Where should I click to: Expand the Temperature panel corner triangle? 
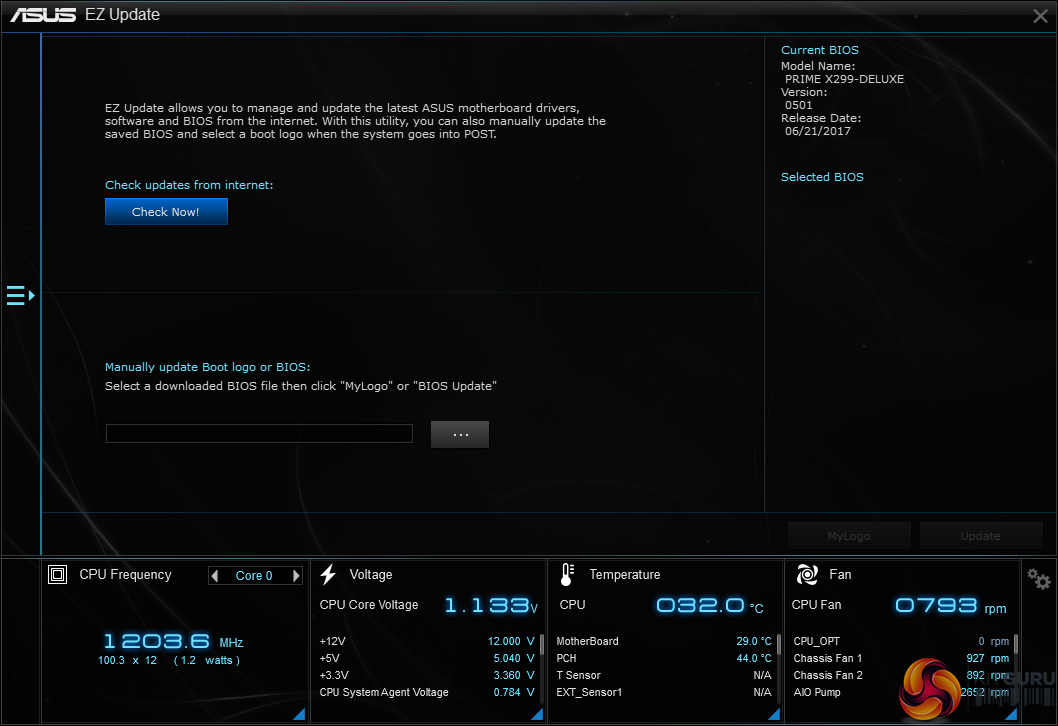[774, 714]
